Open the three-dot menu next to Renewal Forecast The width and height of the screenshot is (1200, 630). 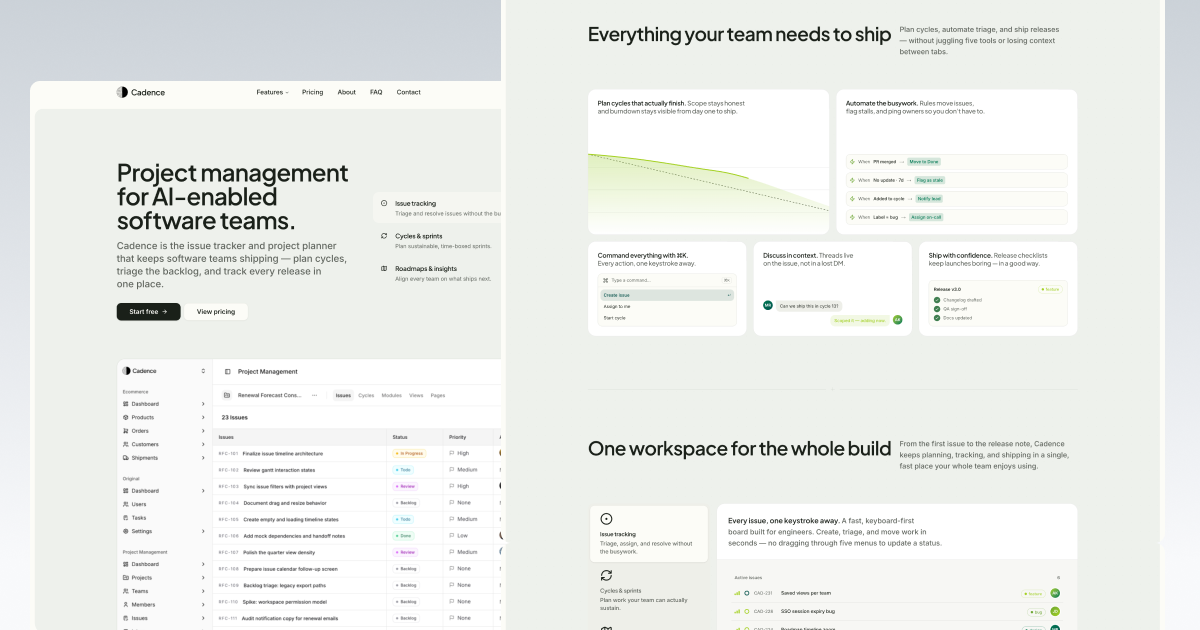coord(314,395)
